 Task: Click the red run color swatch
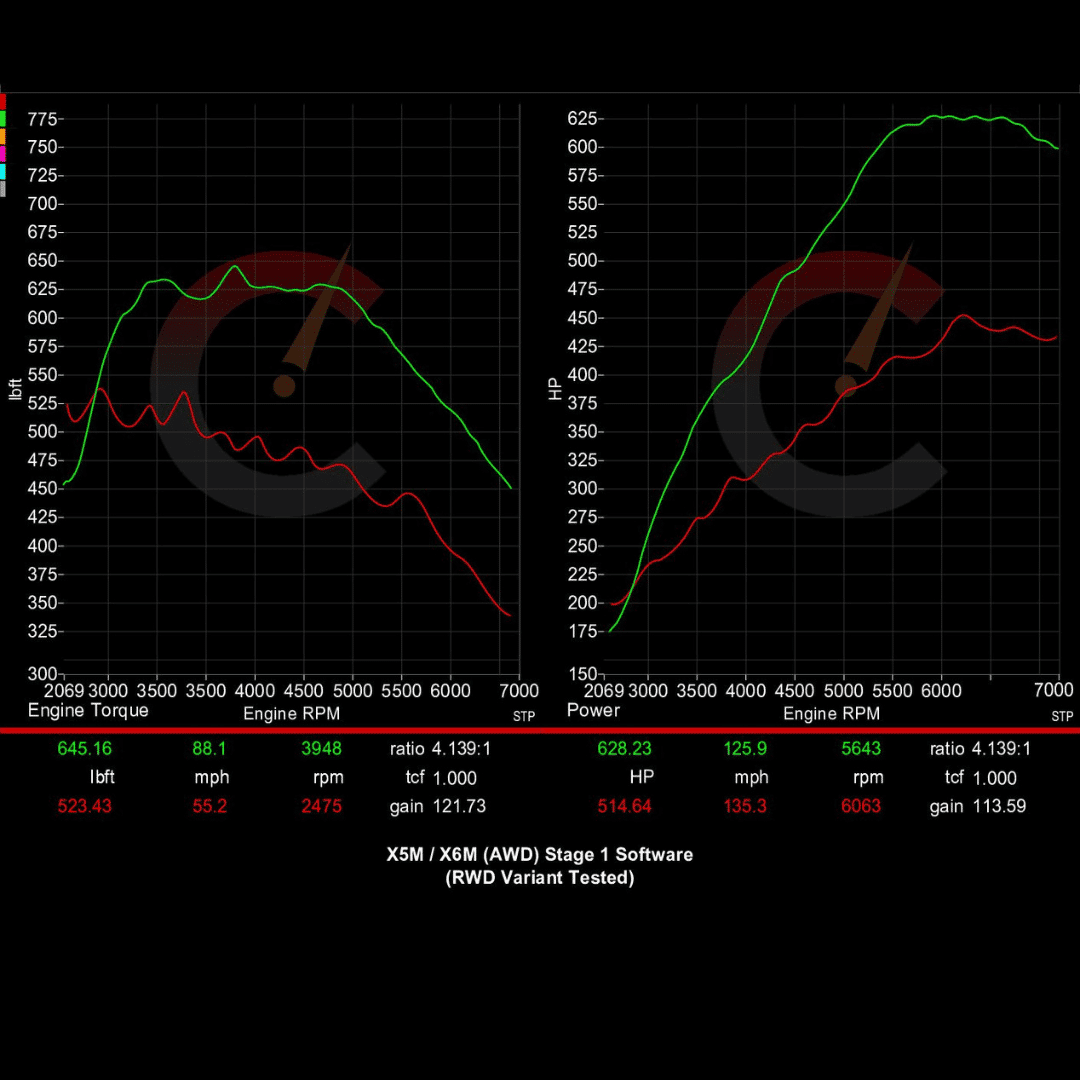pos(3,102)
